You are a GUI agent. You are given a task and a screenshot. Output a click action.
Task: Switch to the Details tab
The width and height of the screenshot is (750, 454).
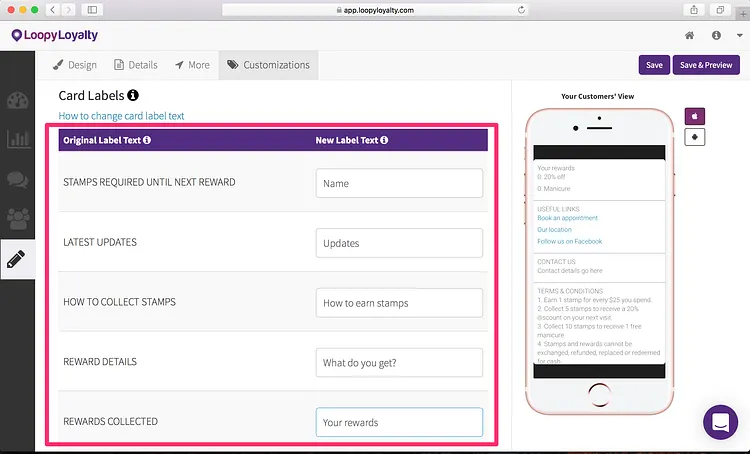[136, 65]
